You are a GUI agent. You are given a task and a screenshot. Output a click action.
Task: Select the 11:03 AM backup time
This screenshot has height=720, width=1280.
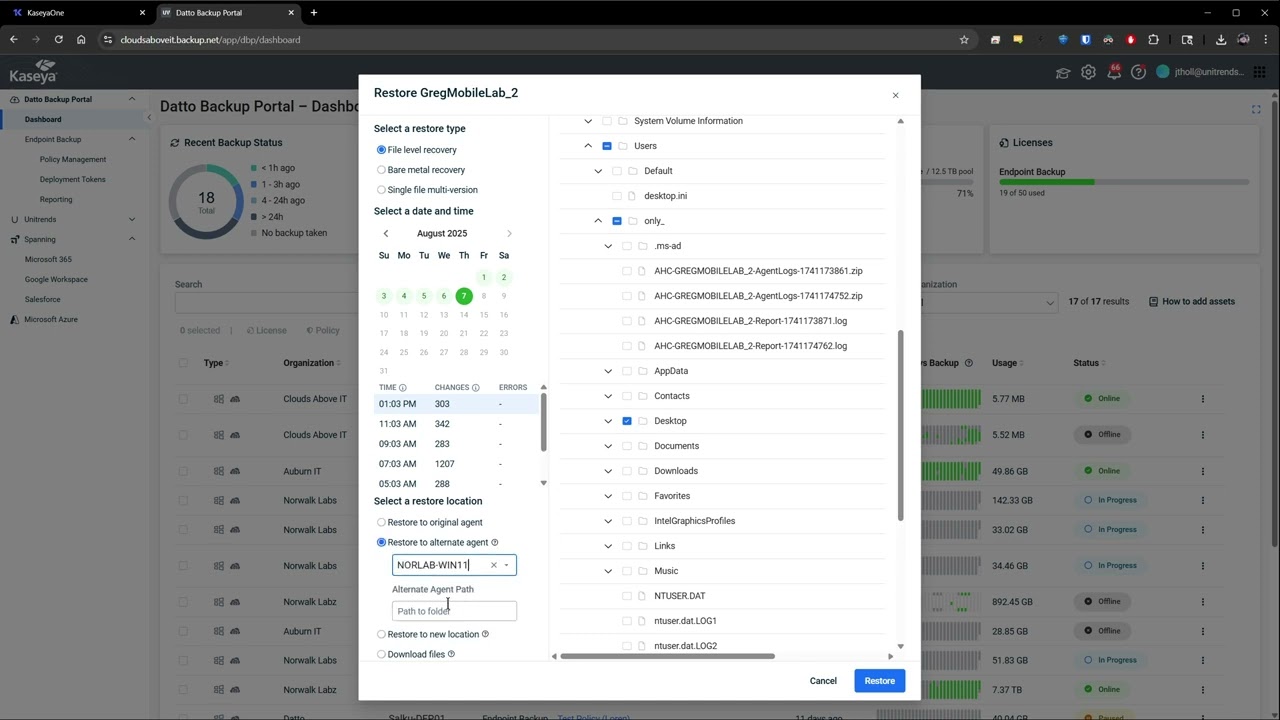pyautogui.click(x=457, y=424)
